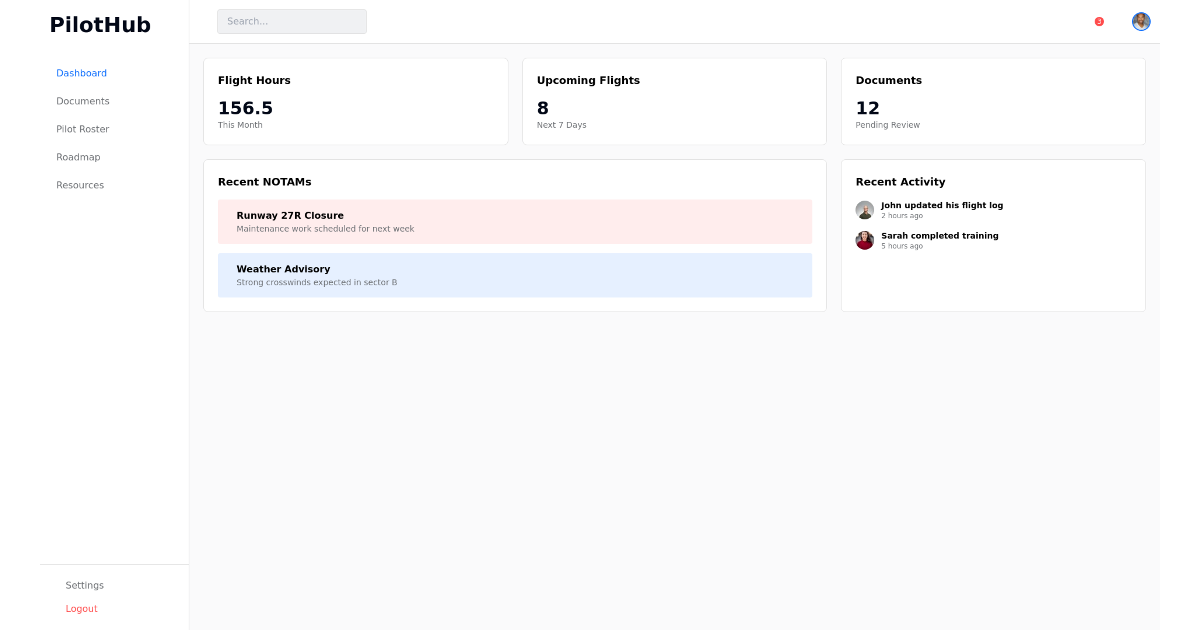Open Settings from the sidebar
The height and width of the screenshot is (630, 1200).
click(x=84, y=585)
